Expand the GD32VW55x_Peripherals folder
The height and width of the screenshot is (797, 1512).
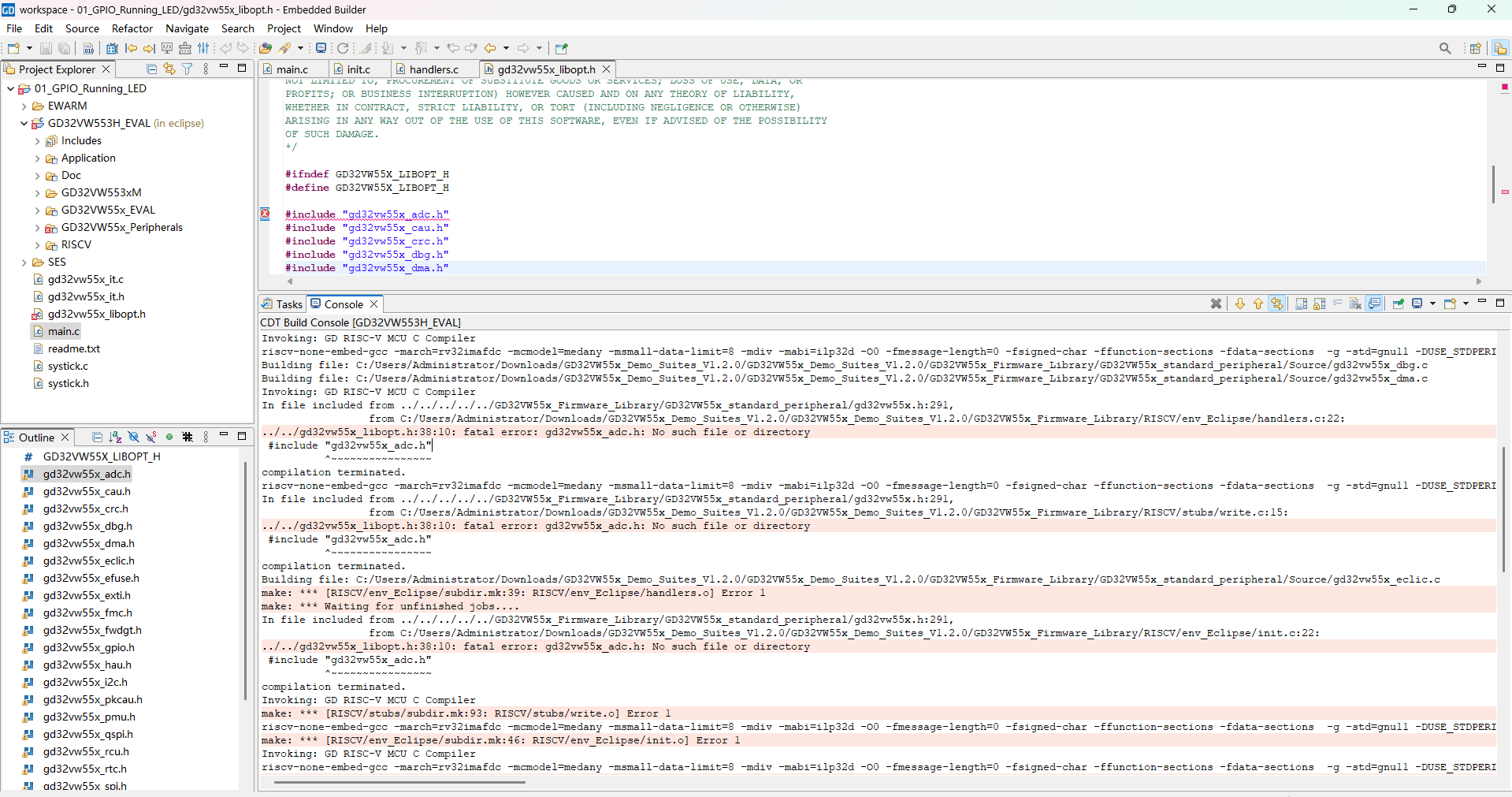point(37,228)
